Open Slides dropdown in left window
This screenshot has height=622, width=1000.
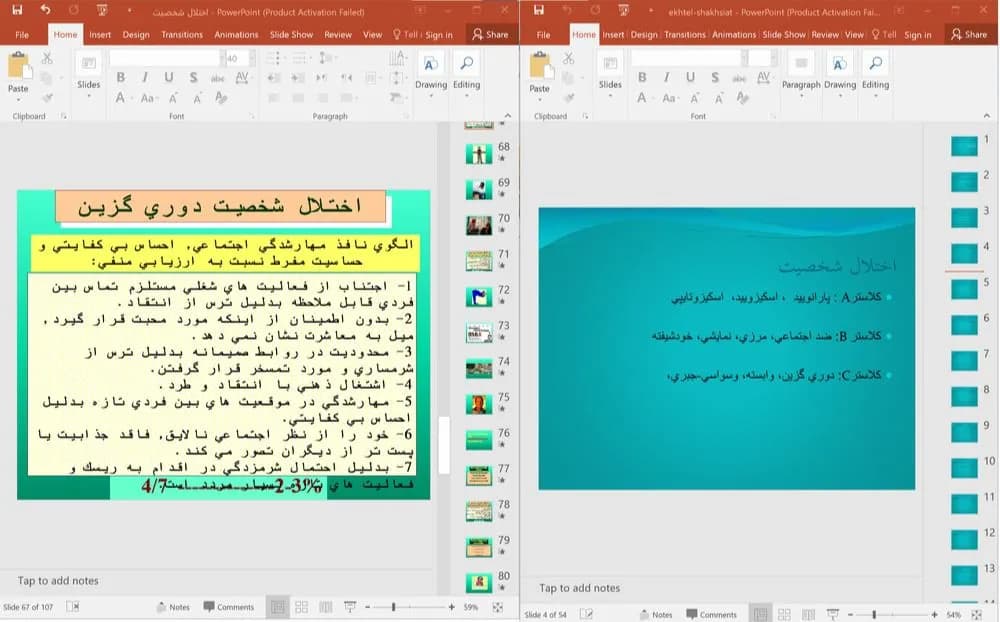[89, 76]
